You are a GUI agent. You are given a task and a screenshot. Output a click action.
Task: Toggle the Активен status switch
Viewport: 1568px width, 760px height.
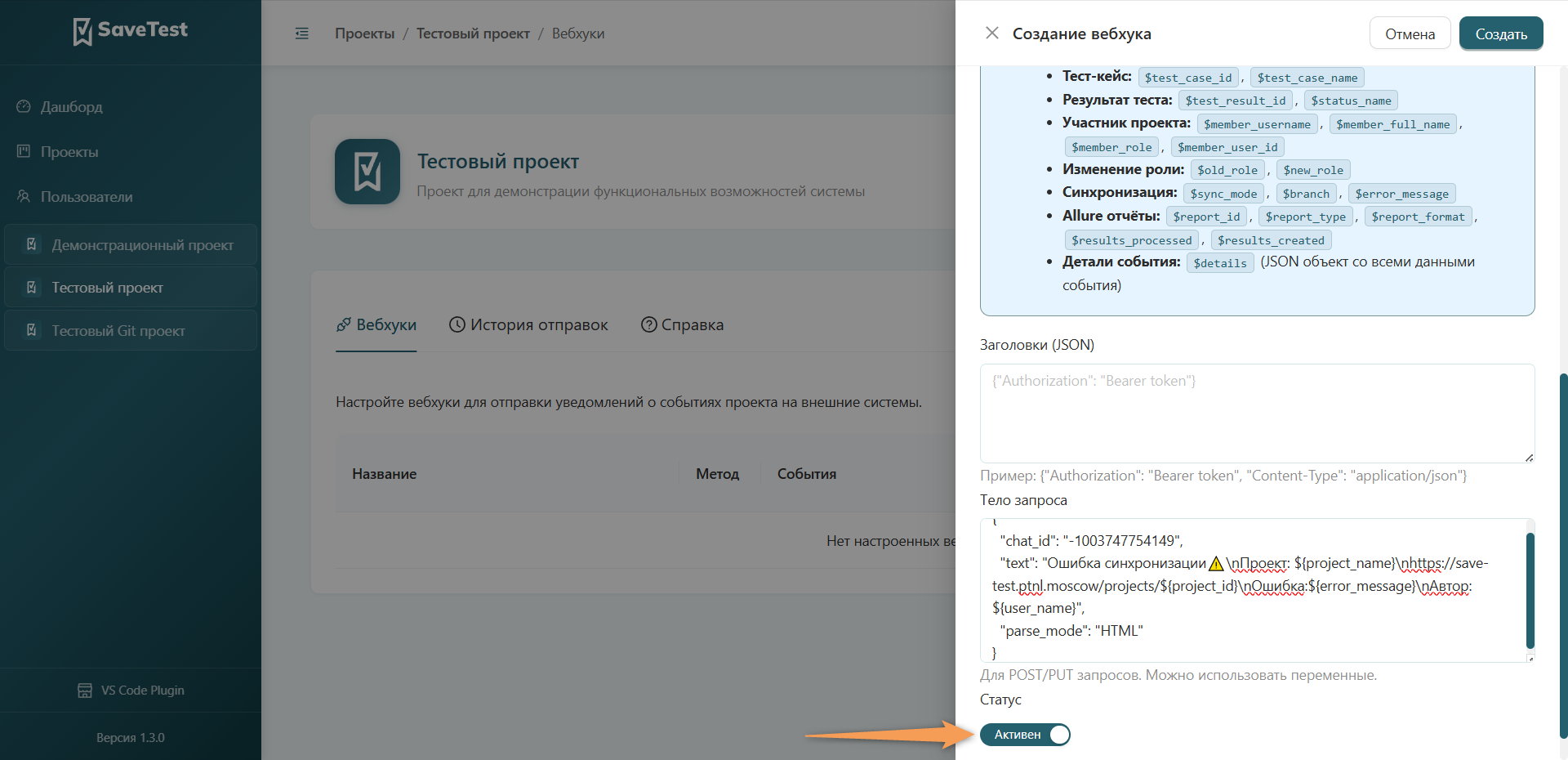click(1025, 735)
